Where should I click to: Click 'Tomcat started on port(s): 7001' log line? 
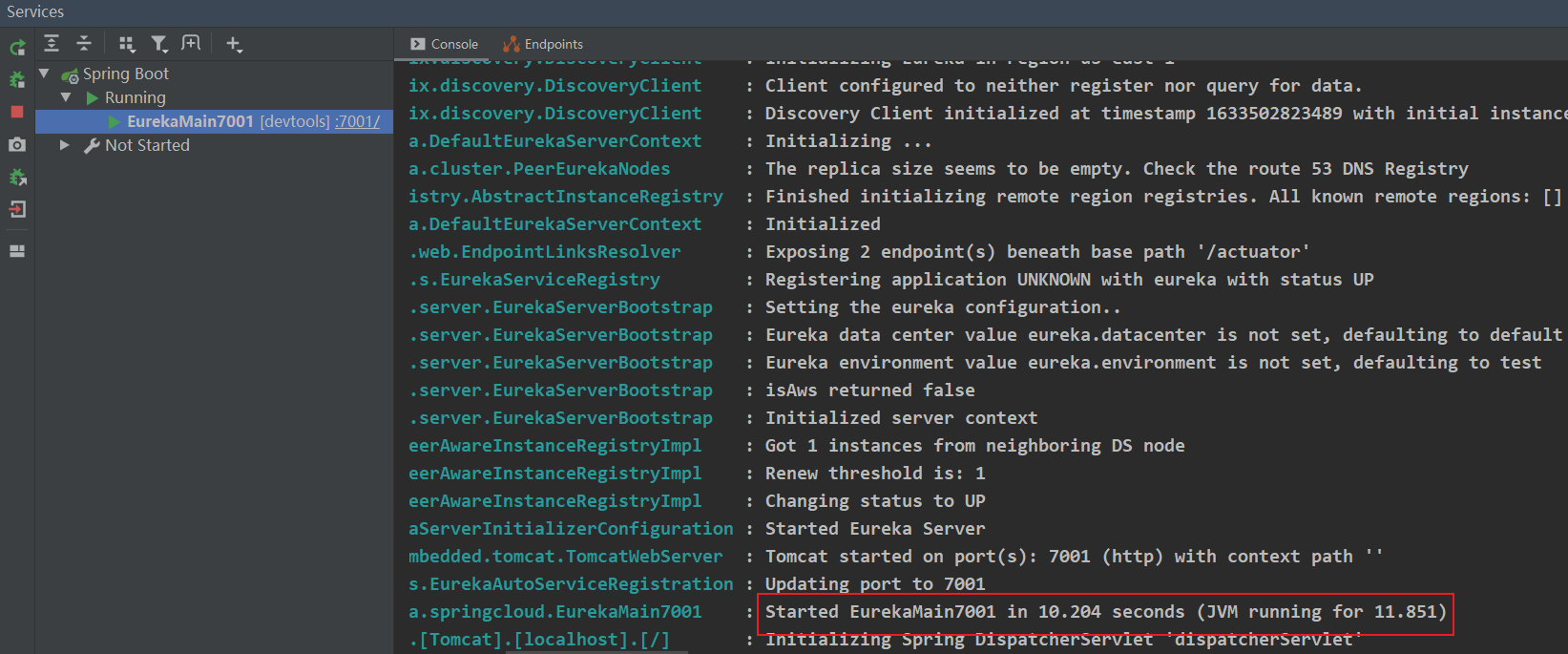pyautogui.click(x=1074, y=557)
